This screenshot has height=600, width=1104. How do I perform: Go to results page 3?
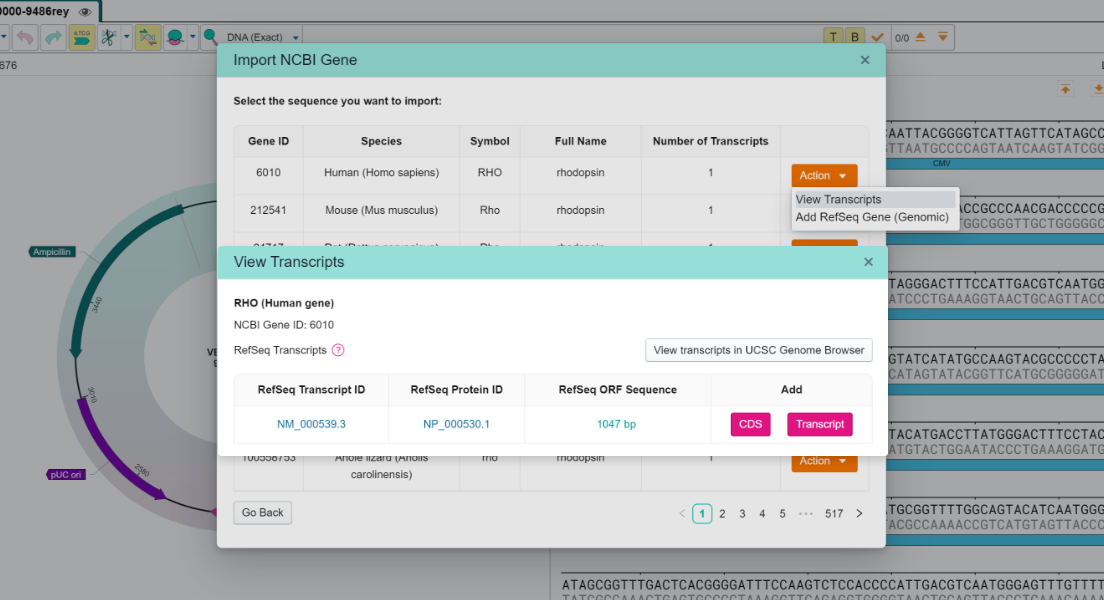[x=742, y=513]
